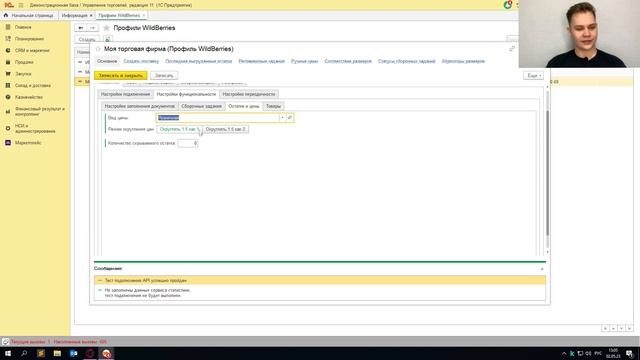Select rounding mode Округлять 1.5 как 2

(226, 129)
